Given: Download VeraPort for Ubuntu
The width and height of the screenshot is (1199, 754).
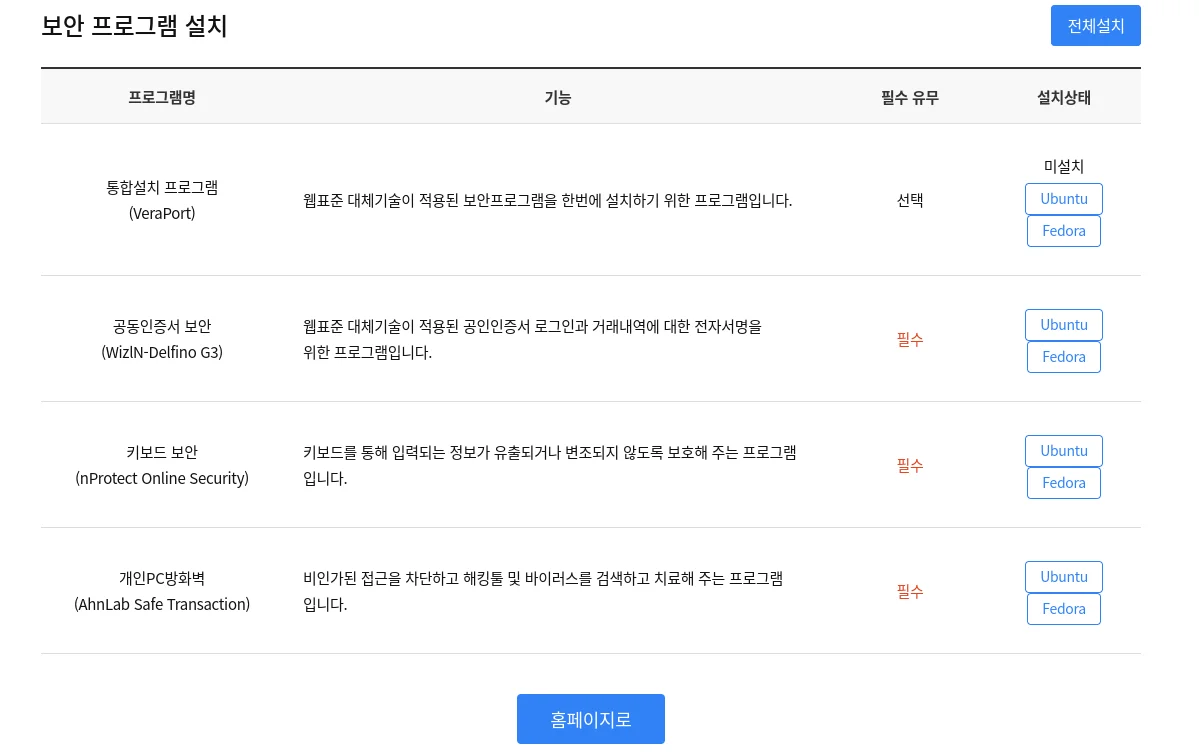Looking at the screenshot, I should 1063,199.
